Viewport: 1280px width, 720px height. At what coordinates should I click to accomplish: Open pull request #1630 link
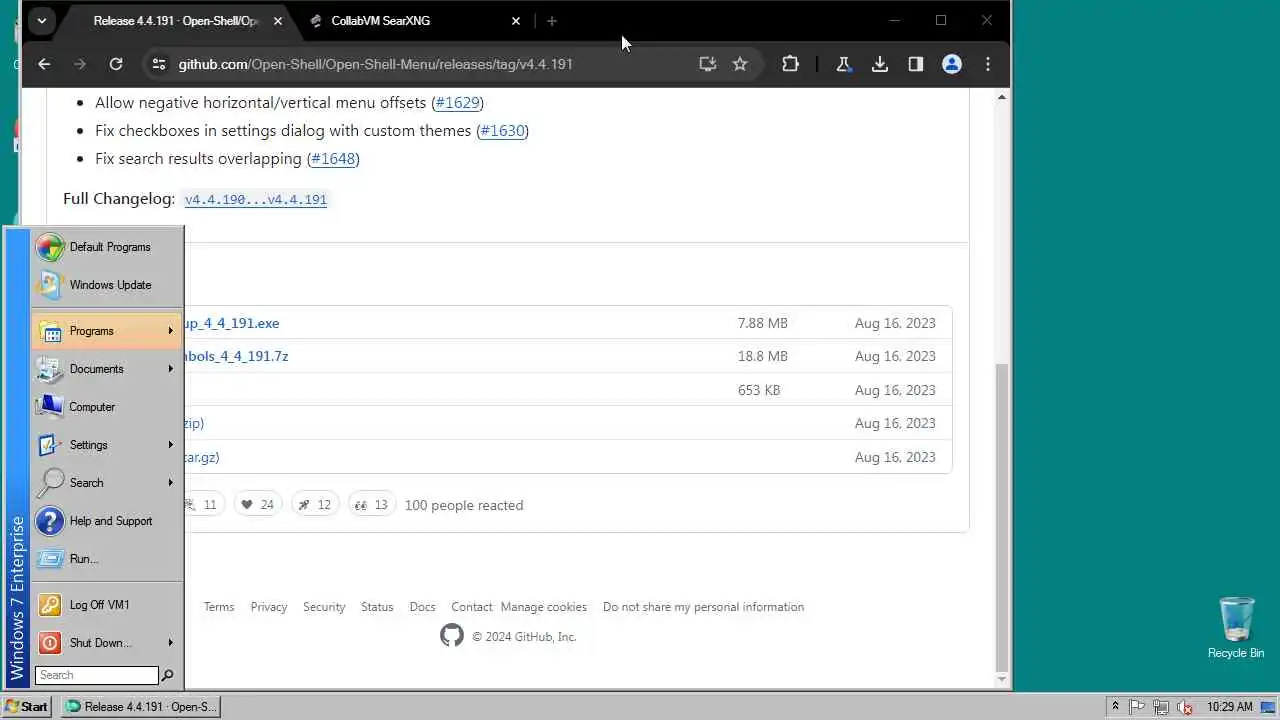tap(502, 131)
